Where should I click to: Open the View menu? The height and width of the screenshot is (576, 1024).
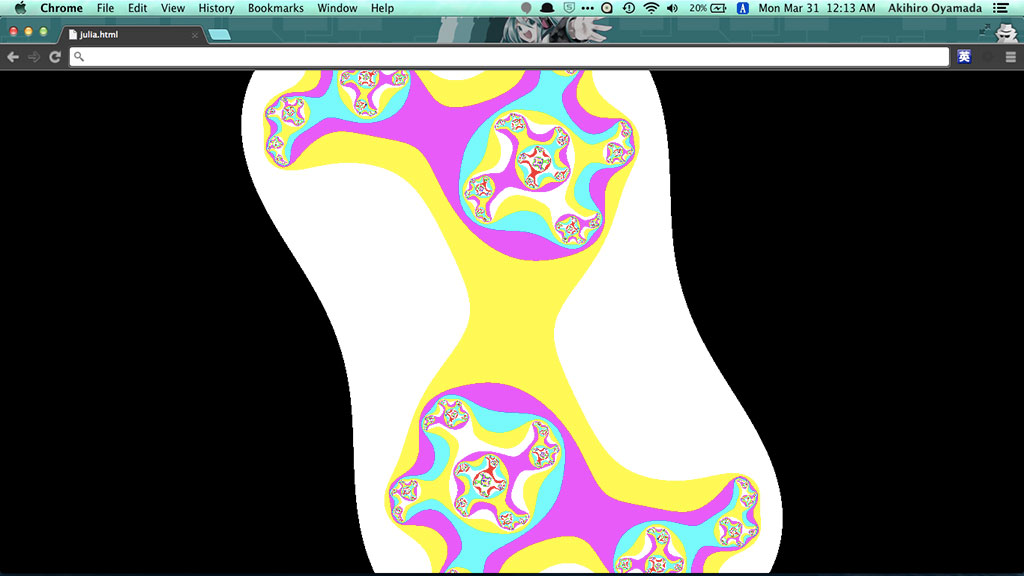tap(173, 8)
